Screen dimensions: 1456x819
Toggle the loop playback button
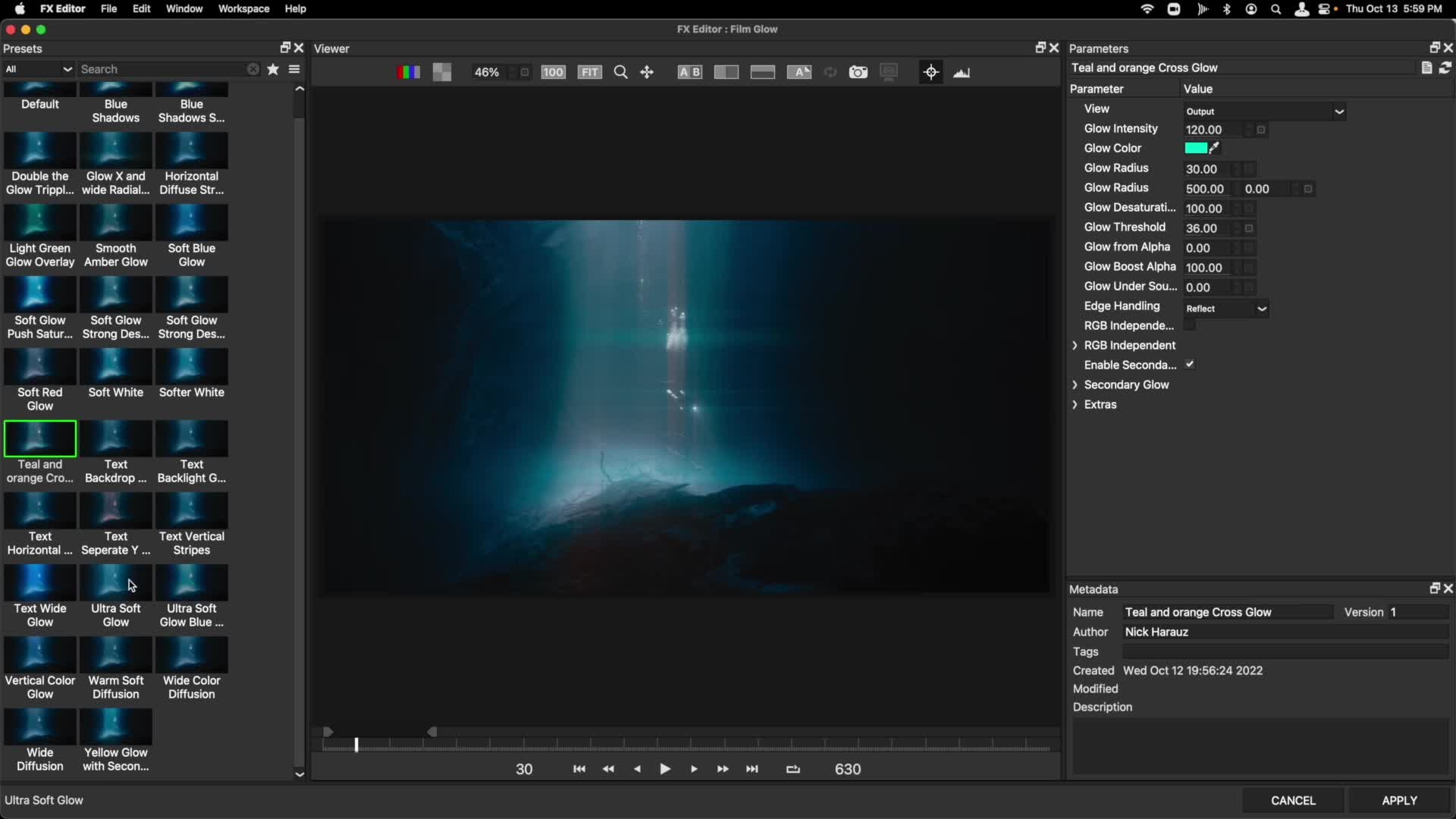(793, 769)
